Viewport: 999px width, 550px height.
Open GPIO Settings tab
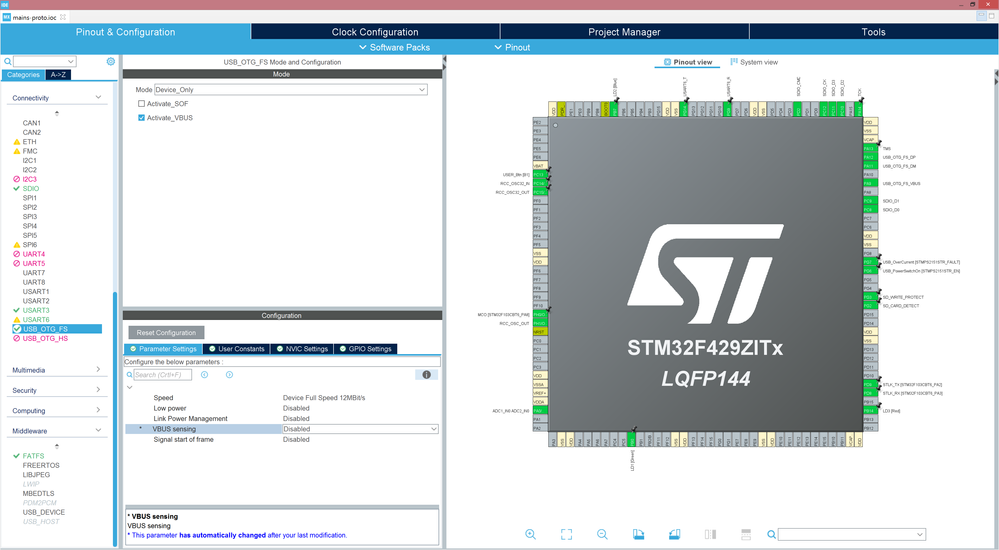(365, 349)
